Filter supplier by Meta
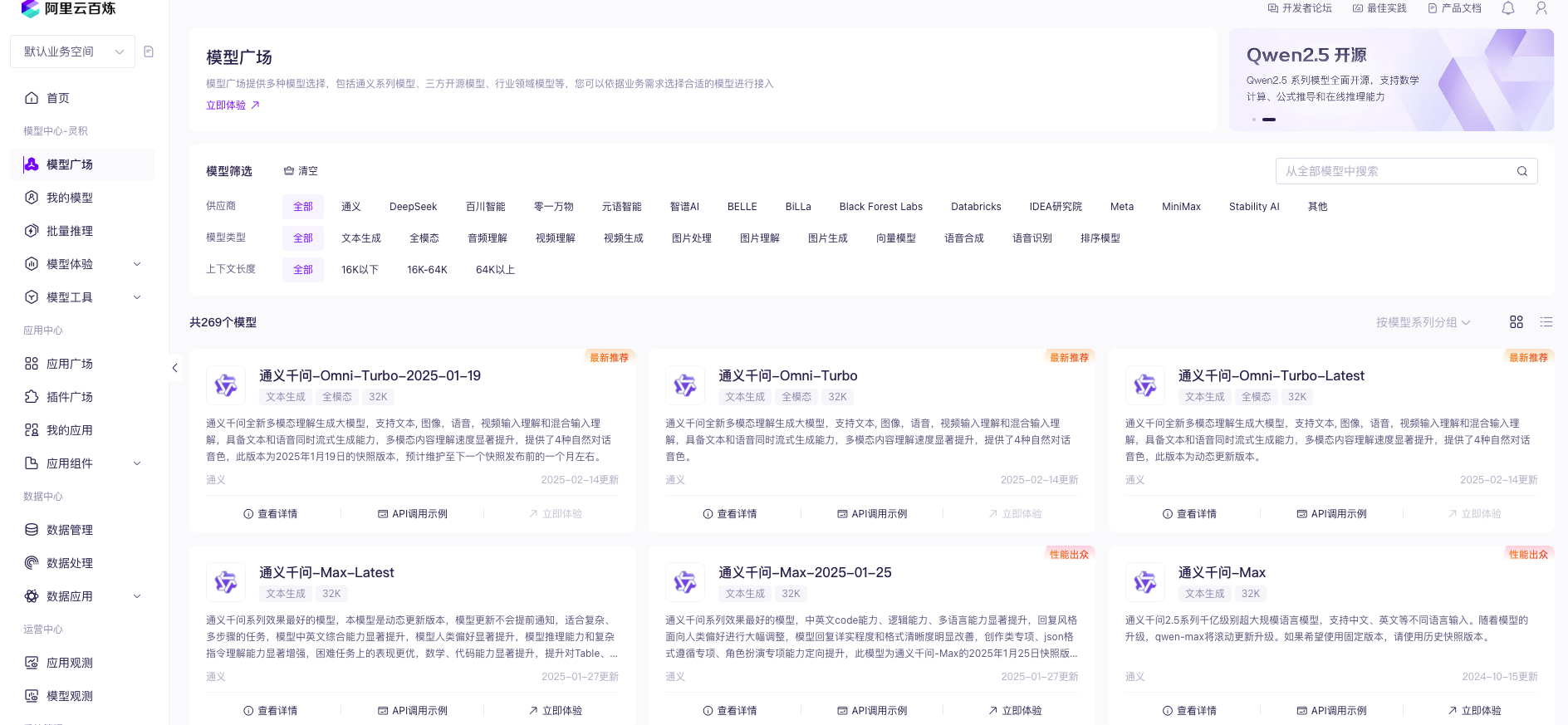1568x725 pixels. click(1122, 207)
